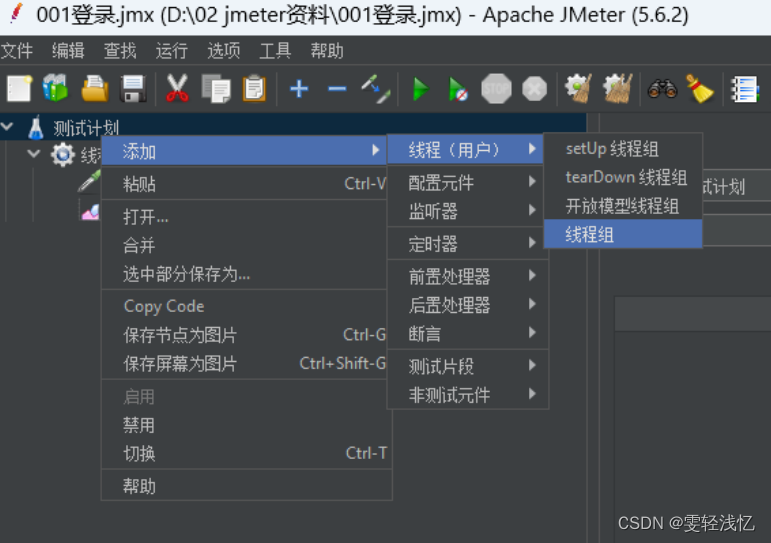The width and height of the screenshot is (771, 543).
Task: Save the test plan with floppy icon
Action: [x=133, y=89]
